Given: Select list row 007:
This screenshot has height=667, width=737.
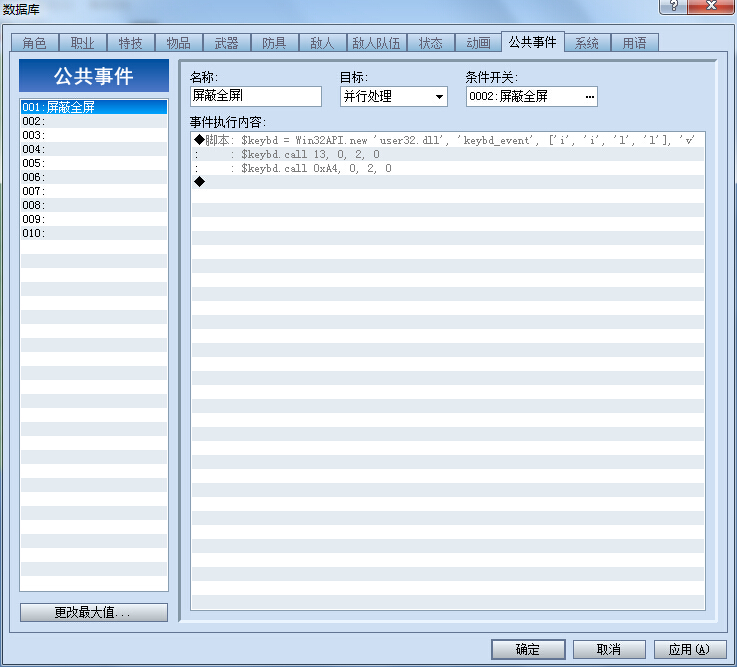Looking at the screenshot, I should [x=94, y=191].
